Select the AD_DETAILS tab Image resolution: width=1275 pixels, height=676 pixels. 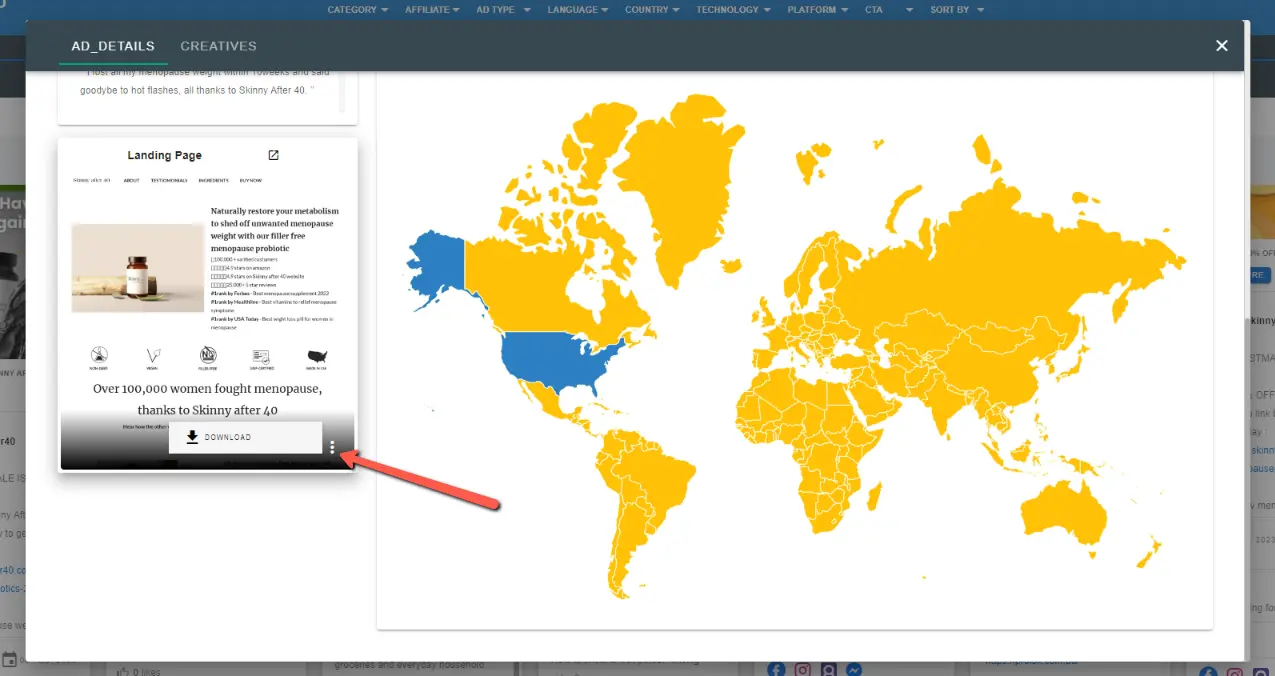tap(113, 46)
